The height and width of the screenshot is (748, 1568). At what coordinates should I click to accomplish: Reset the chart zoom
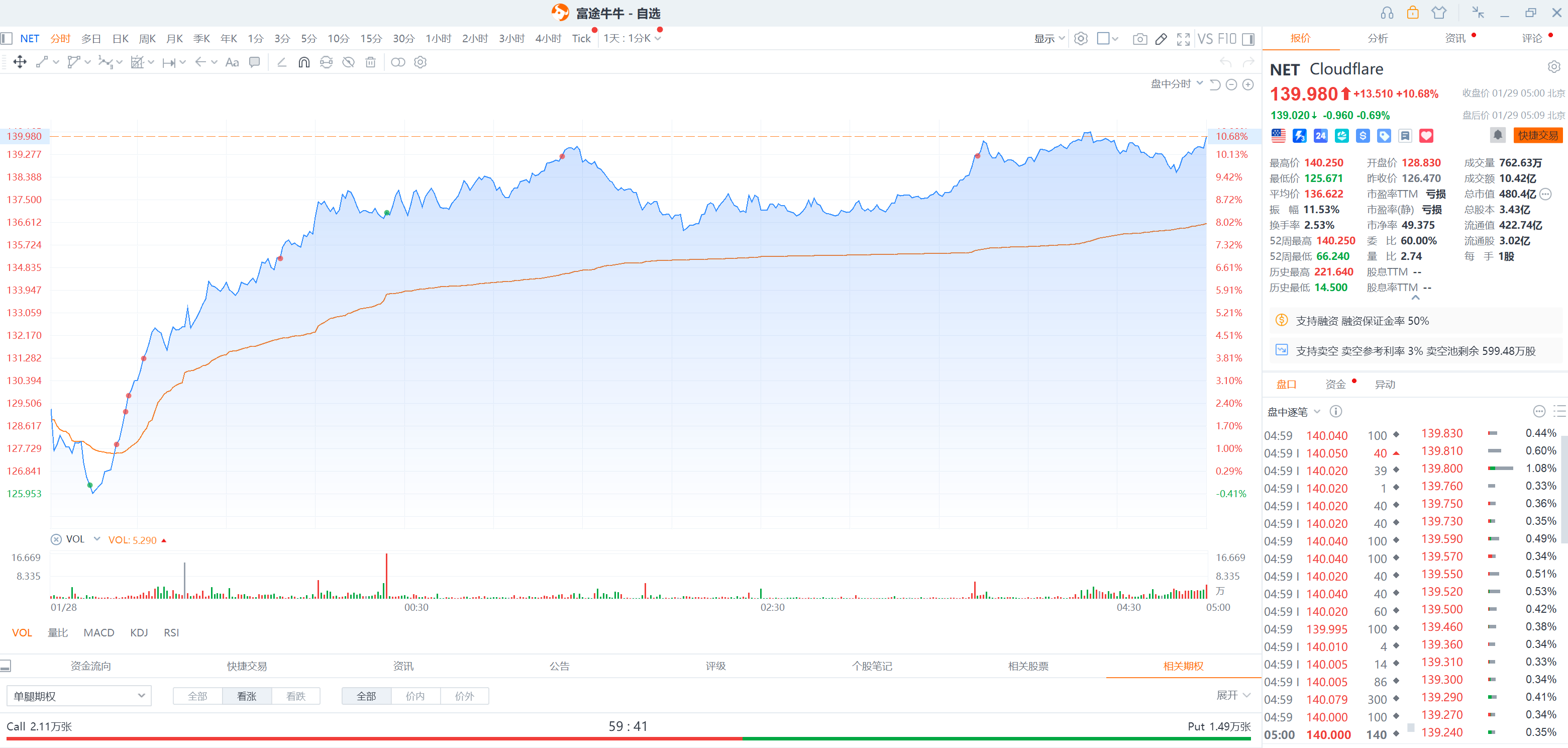point(1215,84)
